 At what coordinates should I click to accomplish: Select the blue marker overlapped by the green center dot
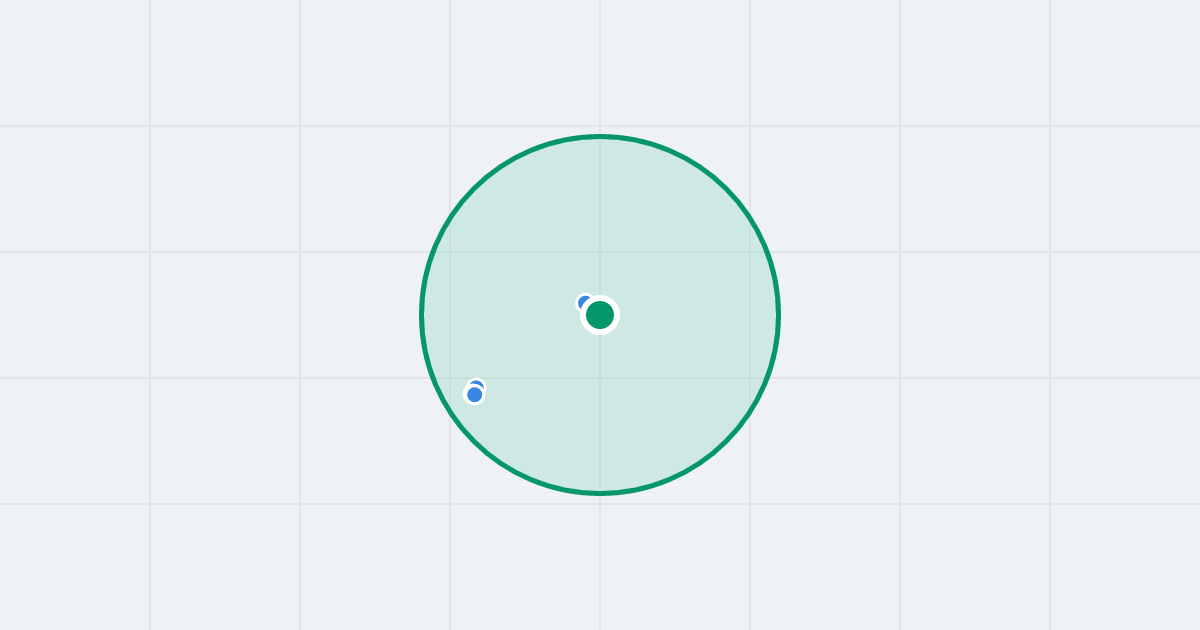click(x=583, y=301)
